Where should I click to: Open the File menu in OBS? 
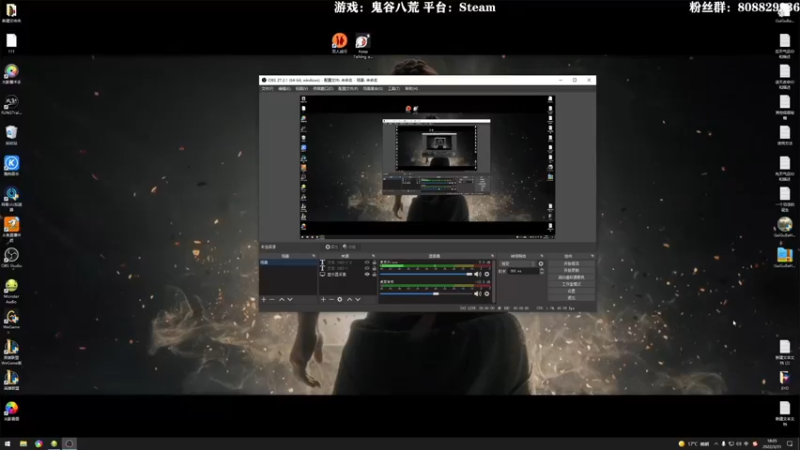point(267,89)
